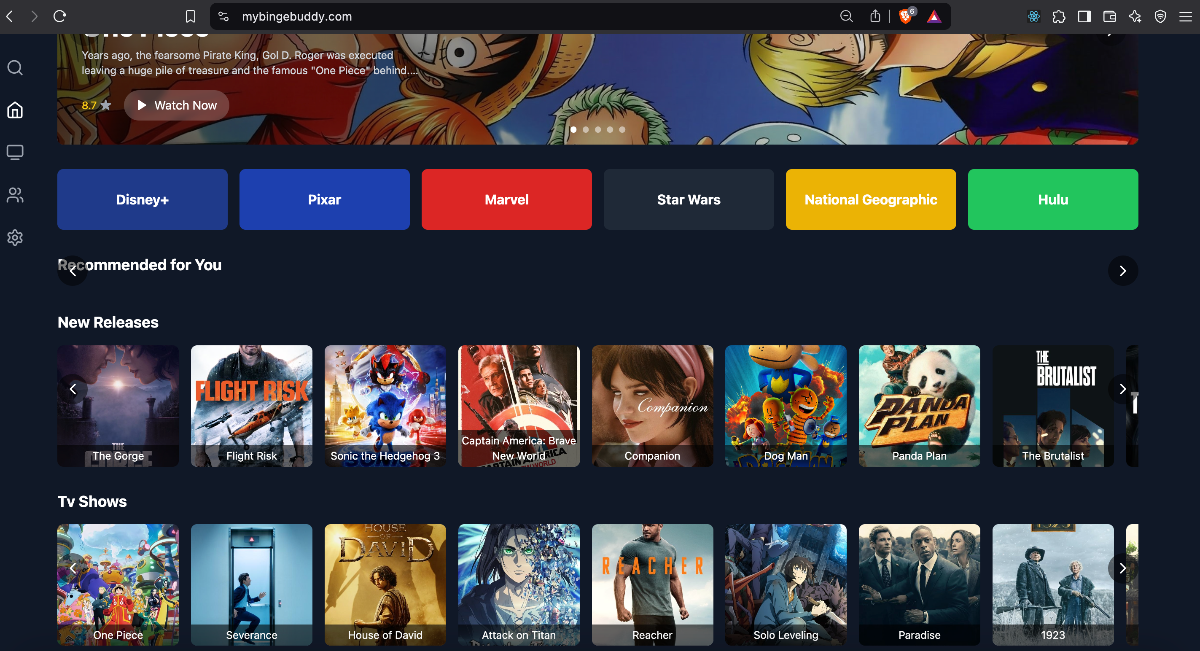Toggle the browser sidebar panel icon
The image size is (1200, 651).
coord(1085,16)
